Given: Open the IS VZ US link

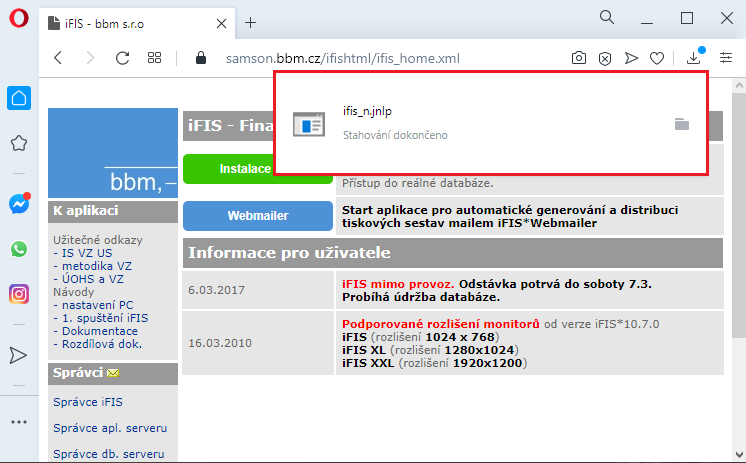Looking at the screenshot, I should pyautogui.click(x=87, y=253).
